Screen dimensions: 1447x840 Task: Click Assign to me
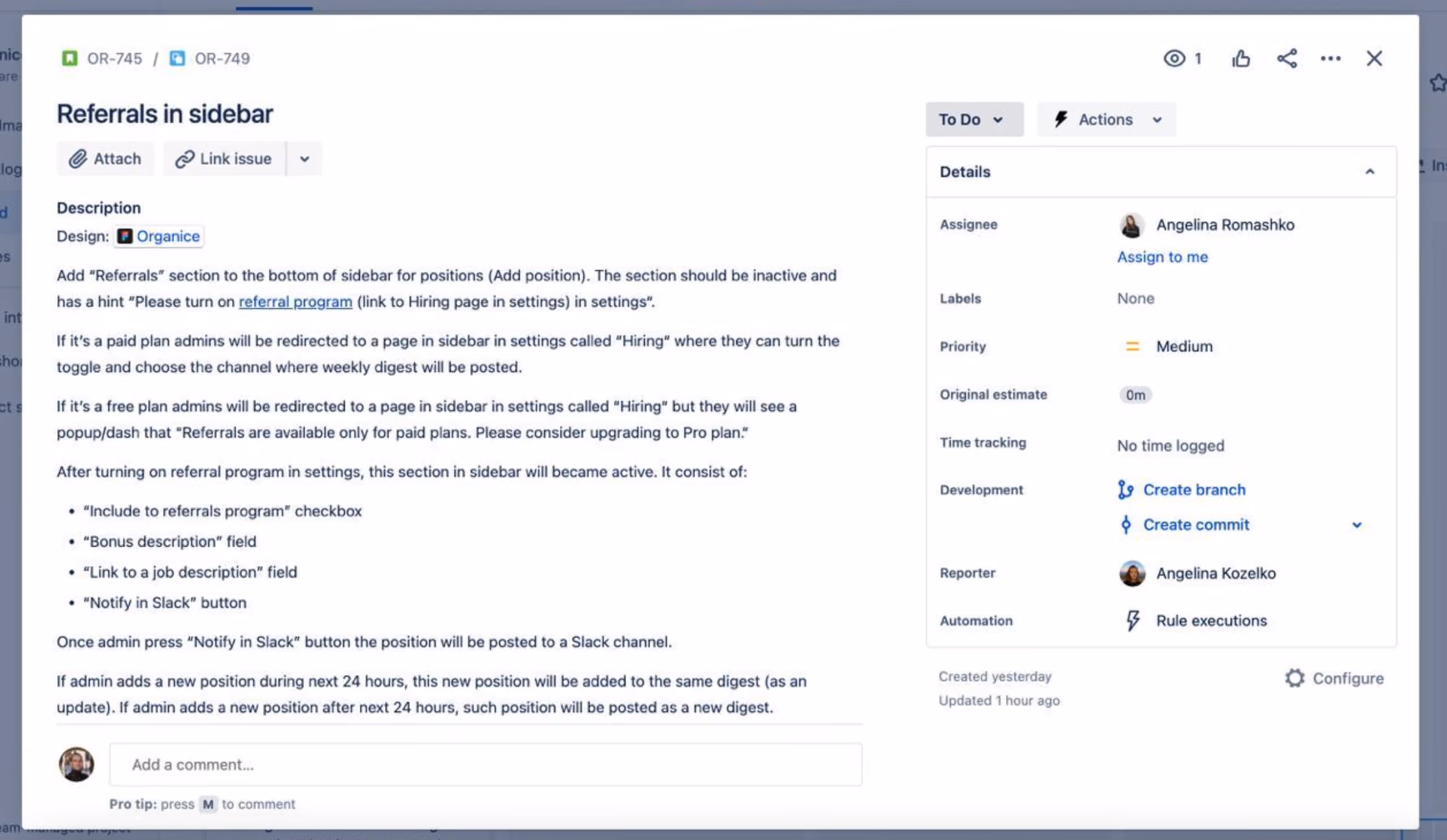[x=1163, y=257]
